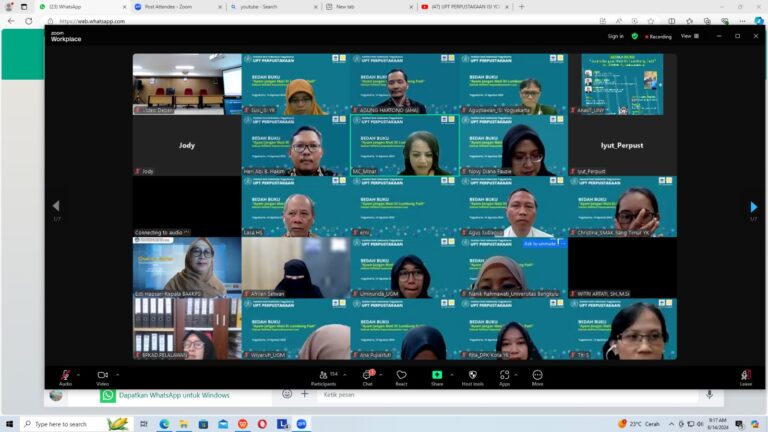Switch to the youtube - Search tab
The height and width of the screenshot is (432, 768).
270,6
